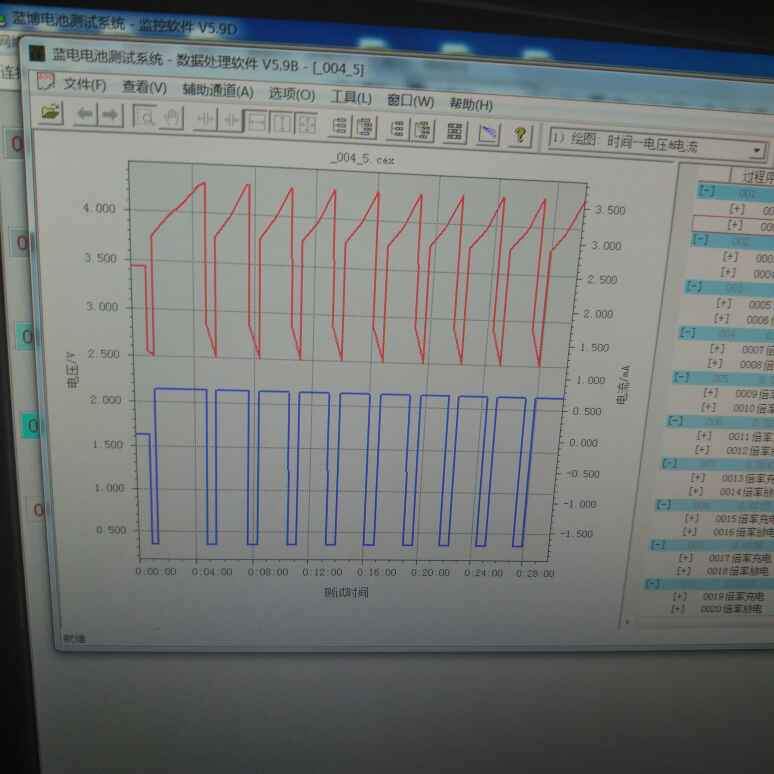Screen dimensions: 774x774
Task: Click the chart title _004_5.cex
Action: pyautogui.click(x=364, y=158)
